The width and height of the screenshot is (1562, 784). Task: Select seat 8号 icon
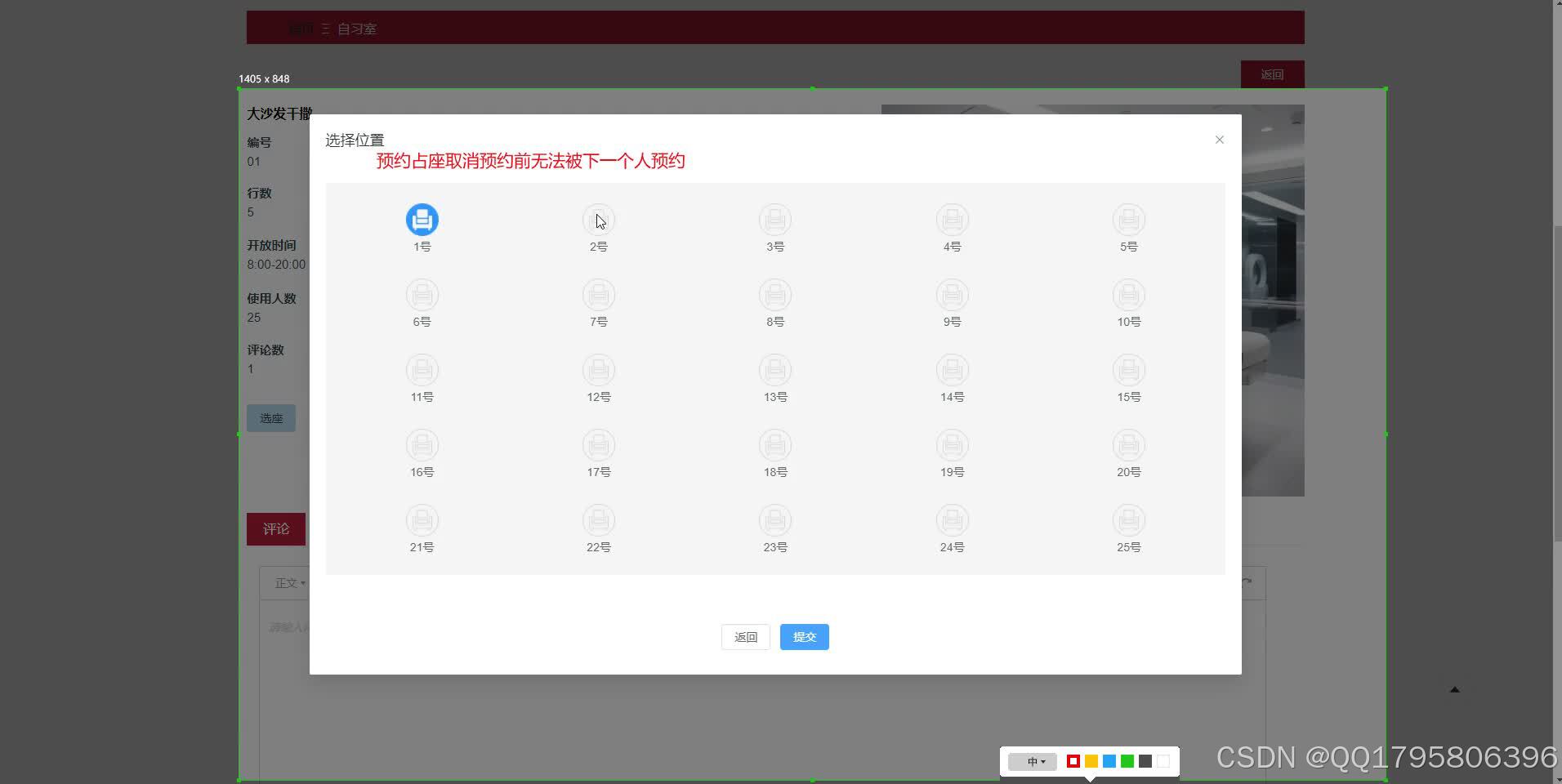(x=774, y=295)
